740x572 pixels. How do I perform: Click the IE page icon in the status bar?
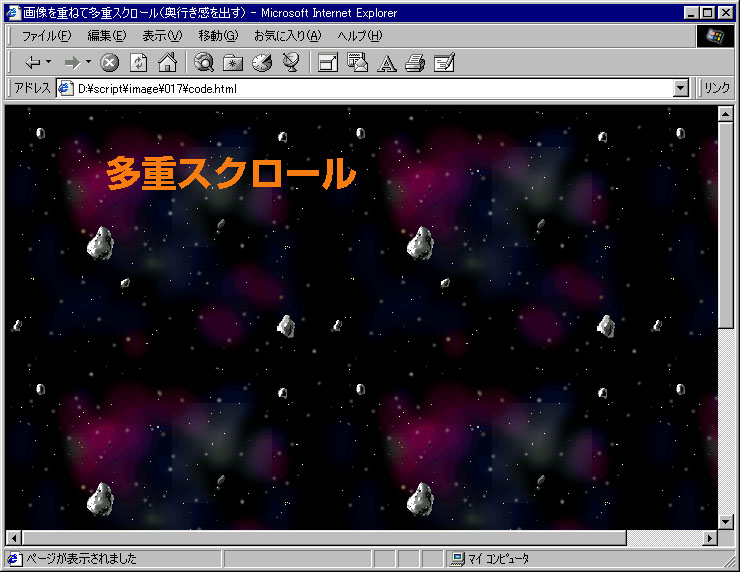pos(14,559)
